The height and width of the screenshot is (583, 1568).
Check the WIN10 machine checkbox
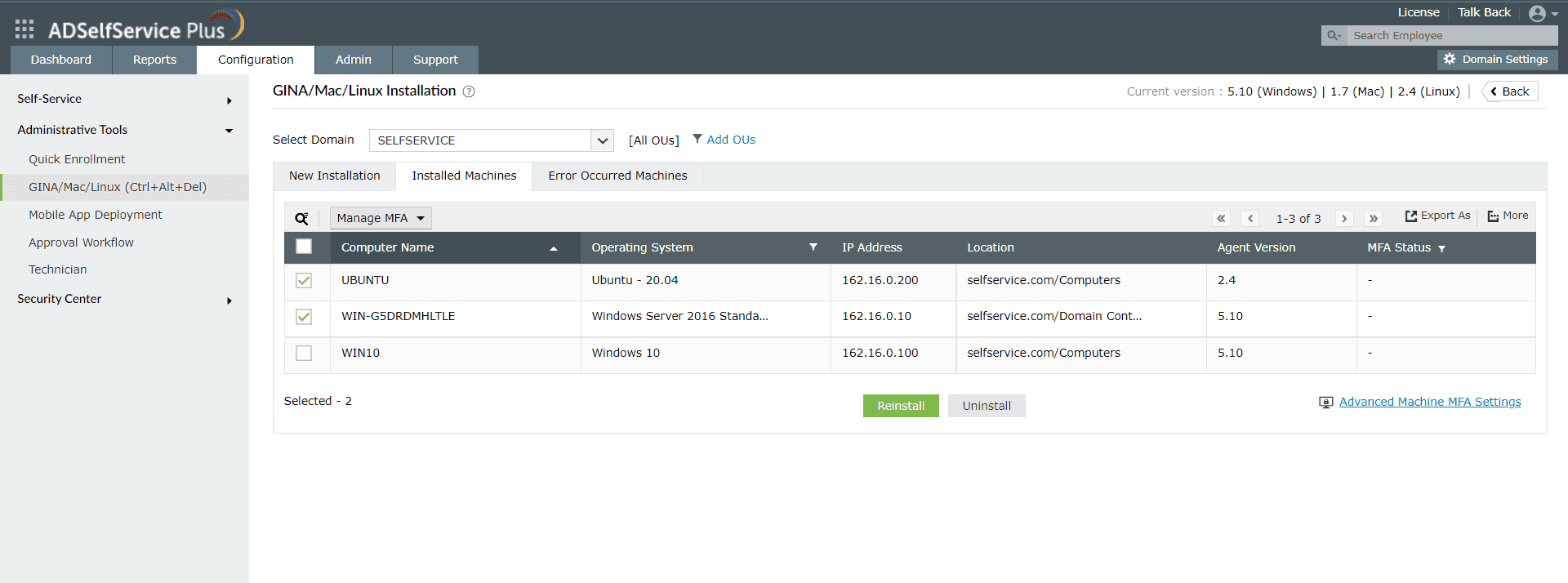[x=304, y=353]
